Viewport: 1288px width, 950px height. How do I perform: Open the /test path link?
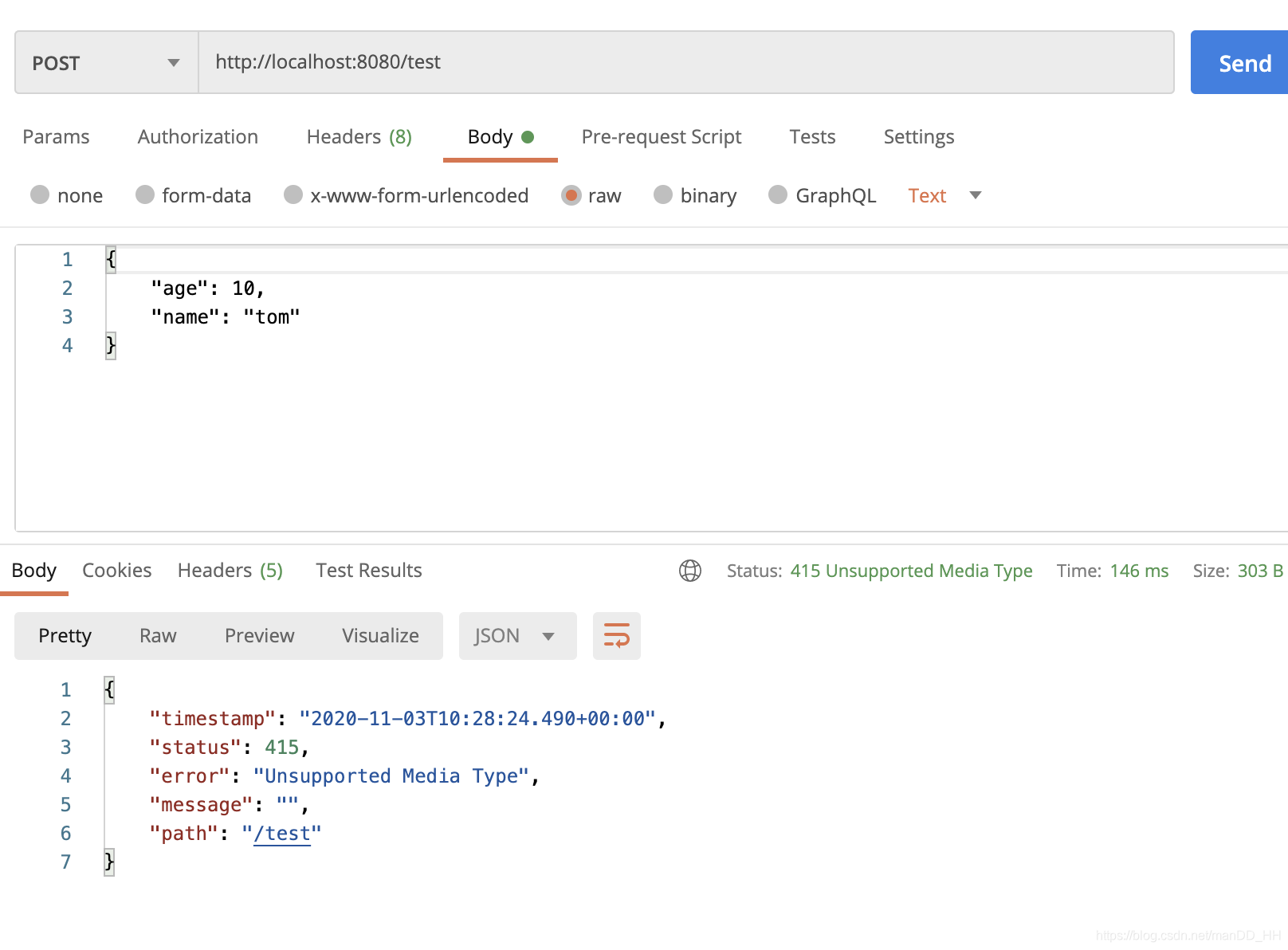281,833
